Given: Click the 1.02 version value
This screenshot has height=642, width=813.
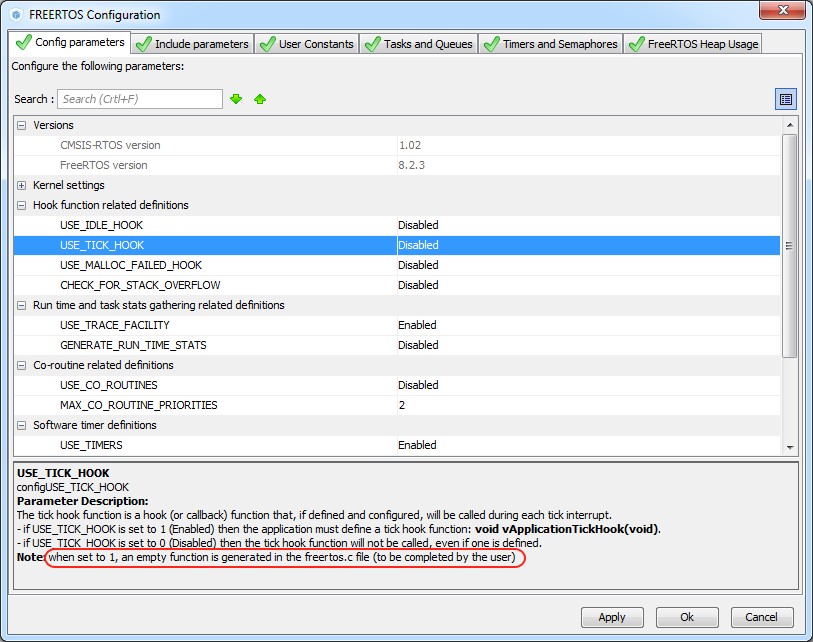Looking at the screenshot, I should pos(410,145).
